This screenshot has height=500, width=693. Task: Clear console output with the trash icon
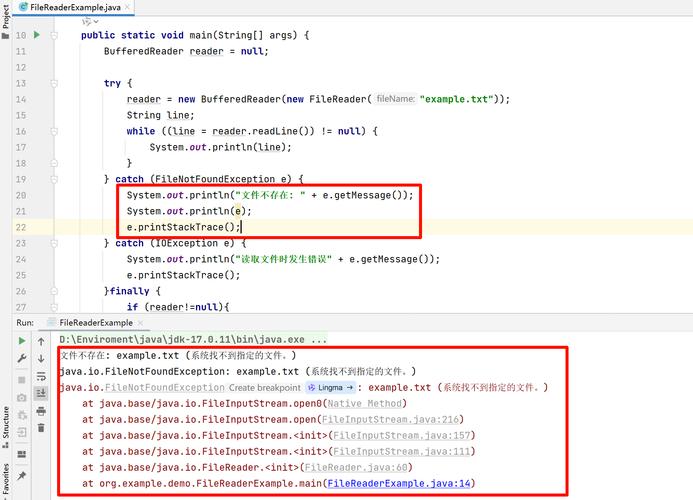coord(41,428)
